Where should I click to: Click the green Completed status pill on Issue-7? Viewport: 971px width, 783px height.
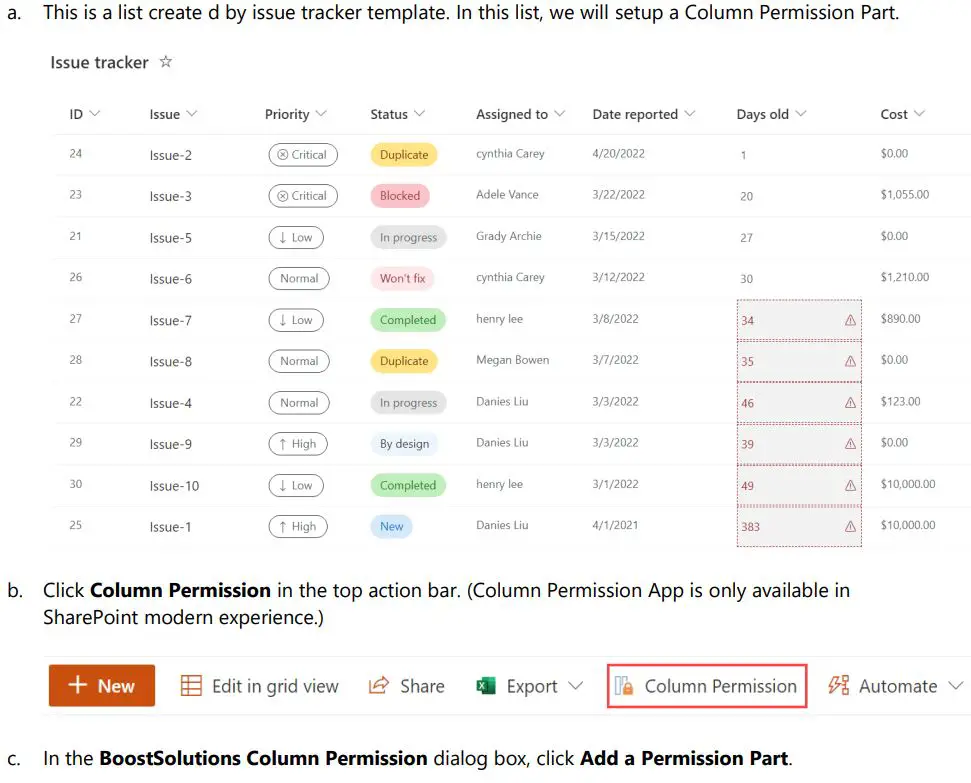pyautogui.click(x=407, y=319)
